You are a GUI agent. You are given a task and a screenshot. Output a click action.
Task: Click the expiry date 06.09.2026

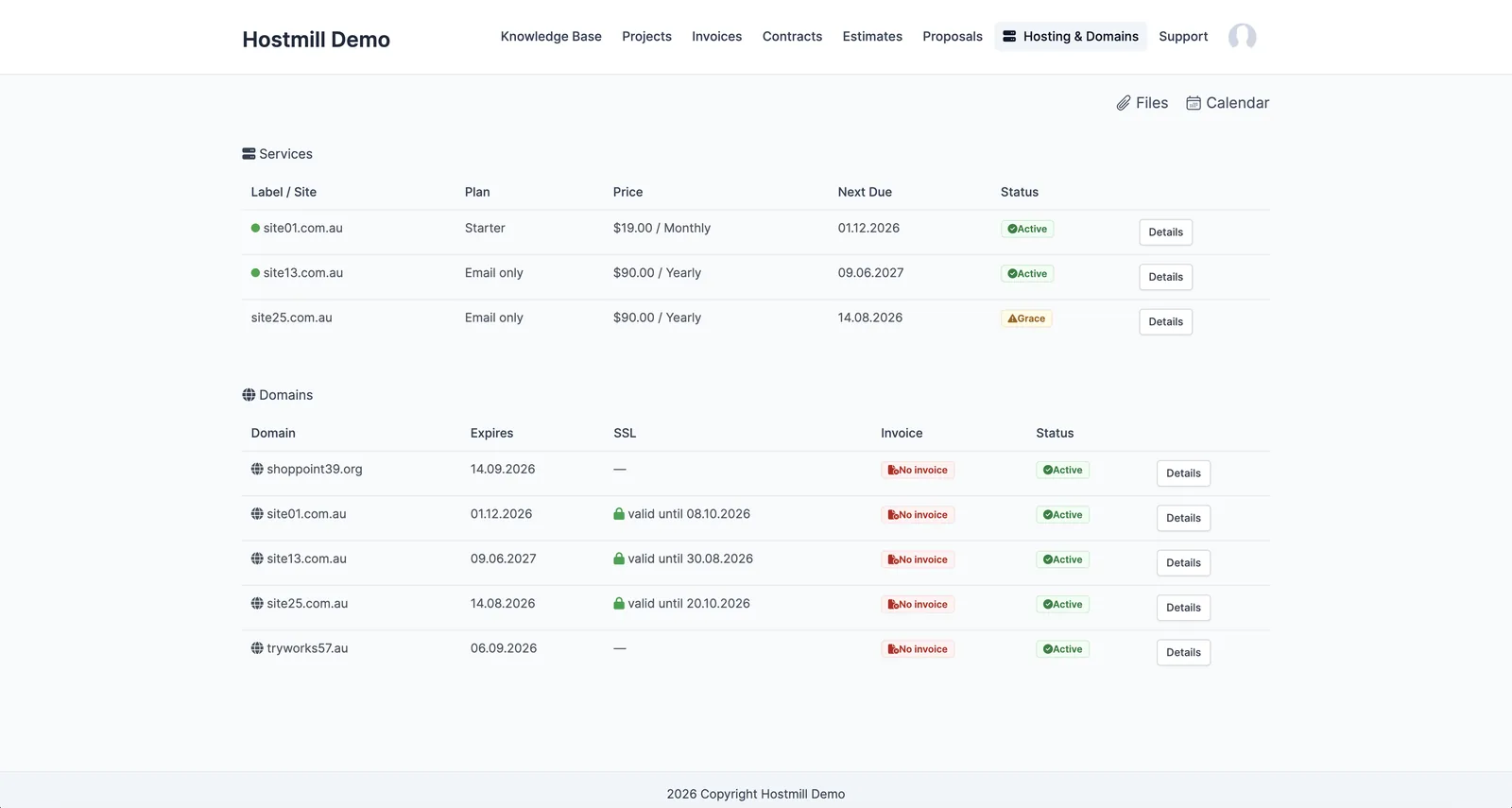(x=504, y=648)
